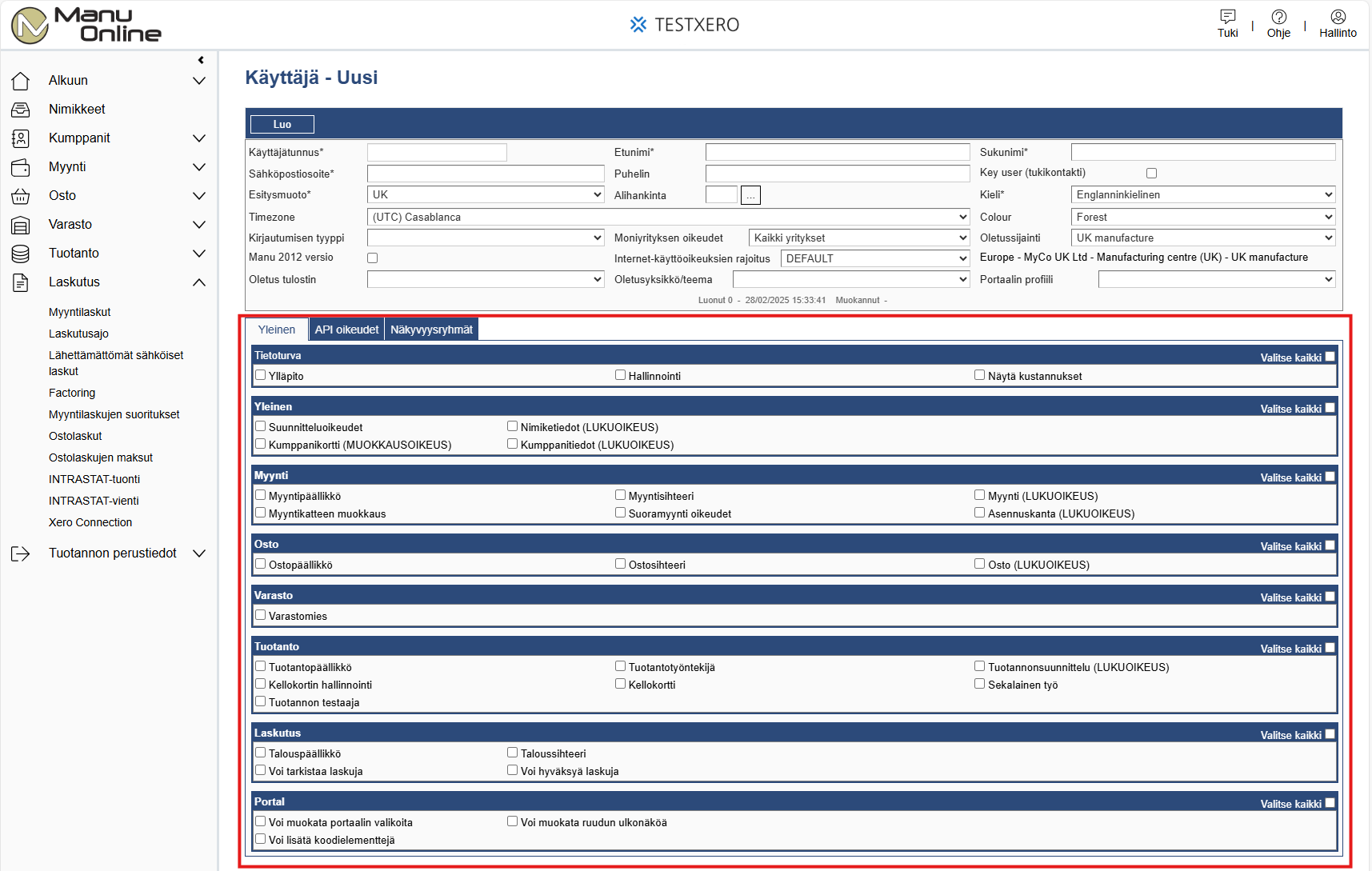
Task: Open the Oletus tulostin dropdown
Action: (486, 279)
